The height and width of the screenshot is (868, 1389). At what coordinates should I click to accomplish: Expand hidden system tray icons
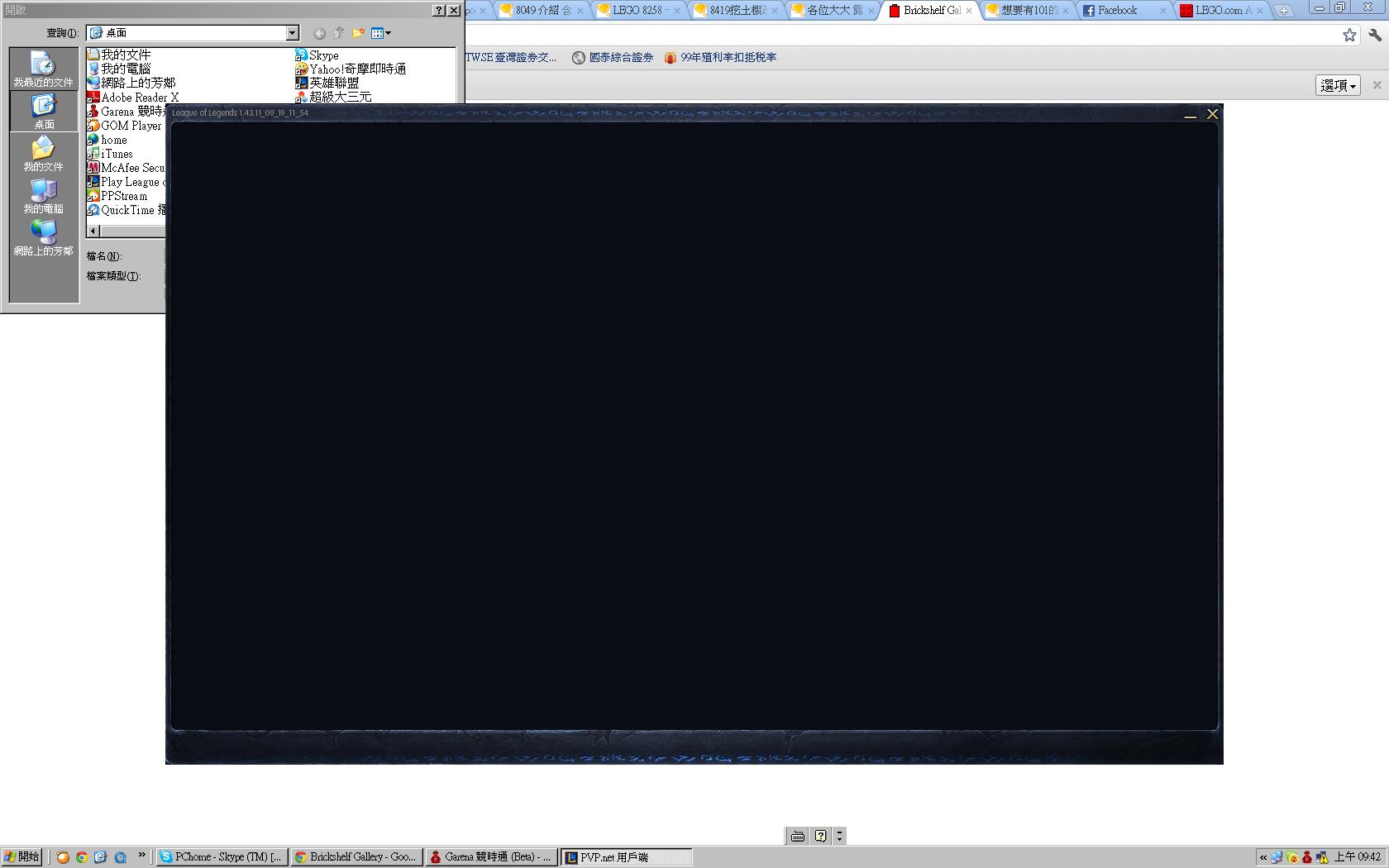pos(1263,857)
